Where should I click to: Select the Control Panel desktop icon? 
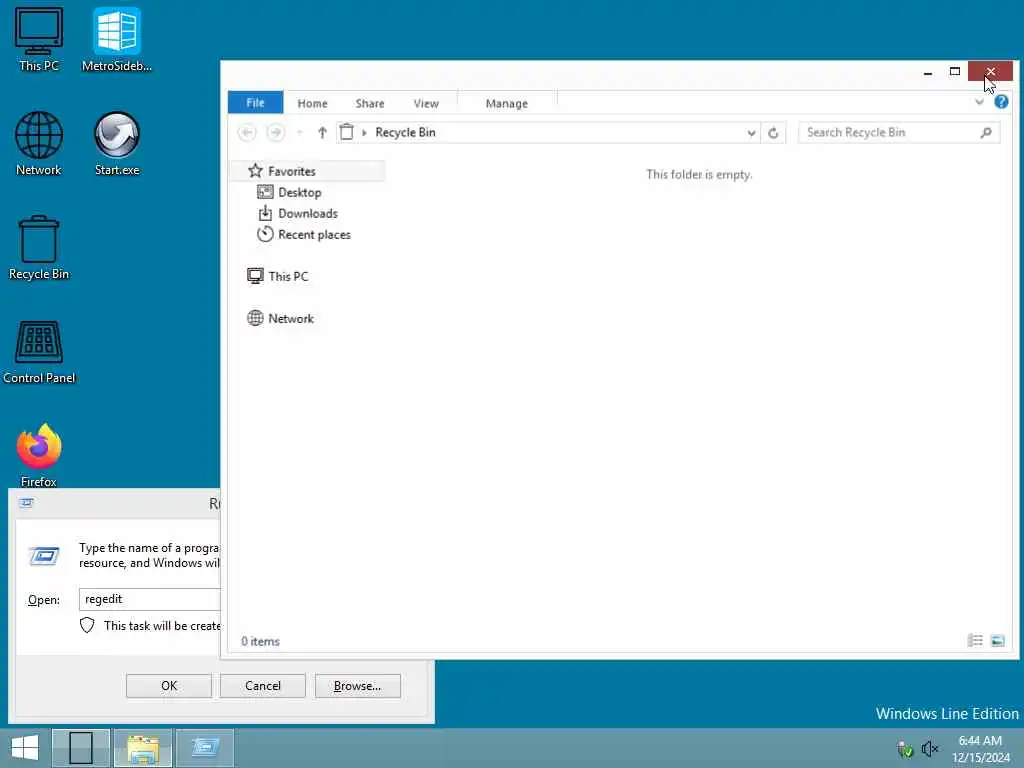tap(39, 353)
